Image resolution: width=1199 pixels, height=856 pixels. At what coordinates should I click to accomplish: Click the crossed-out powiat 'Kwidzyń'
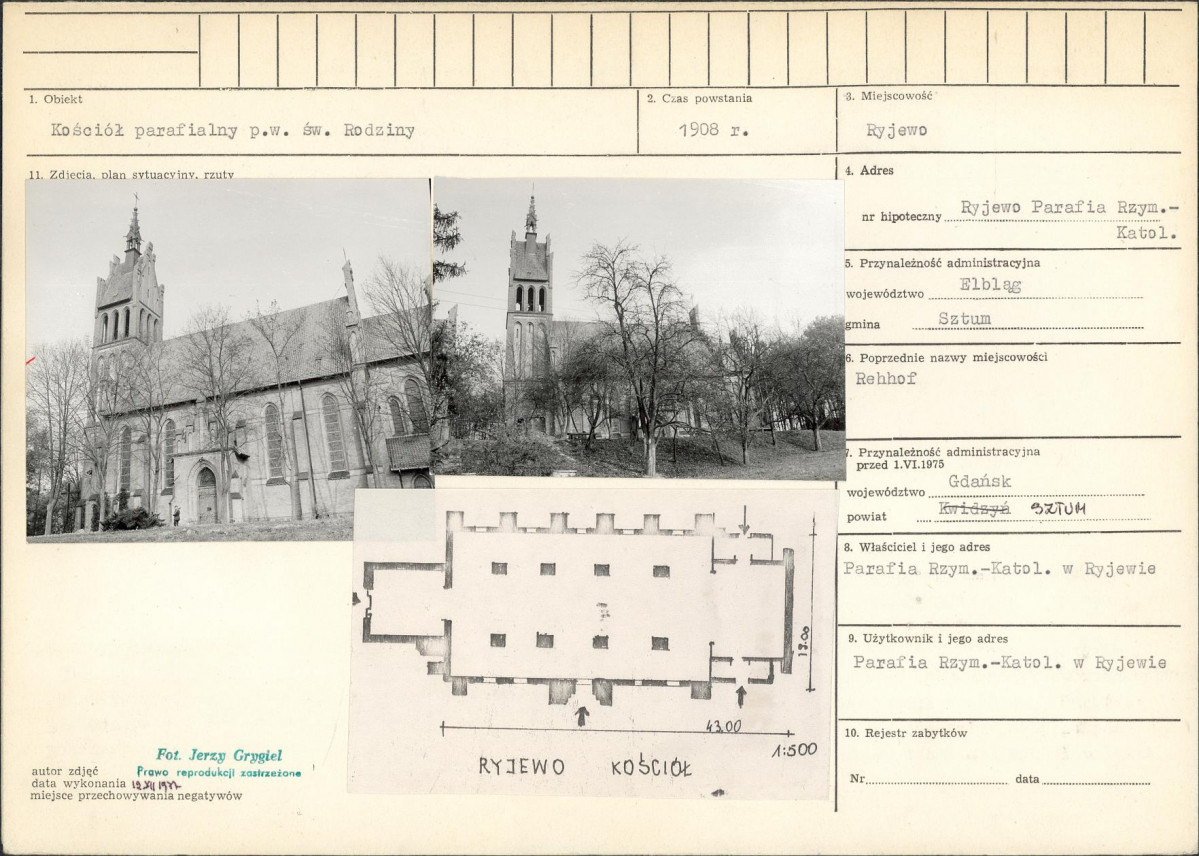click(x=974, y=509)
